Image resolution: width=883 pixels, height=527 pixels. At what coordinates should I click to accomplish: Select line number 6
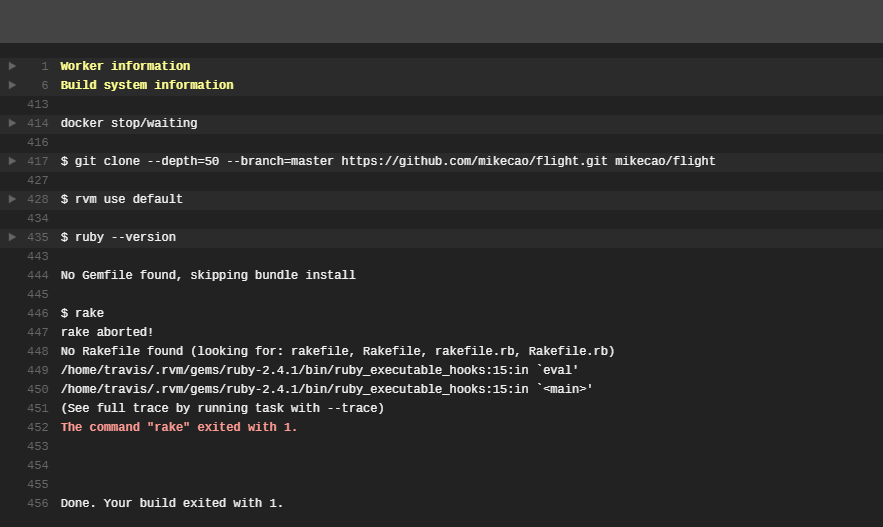point(45,86)
